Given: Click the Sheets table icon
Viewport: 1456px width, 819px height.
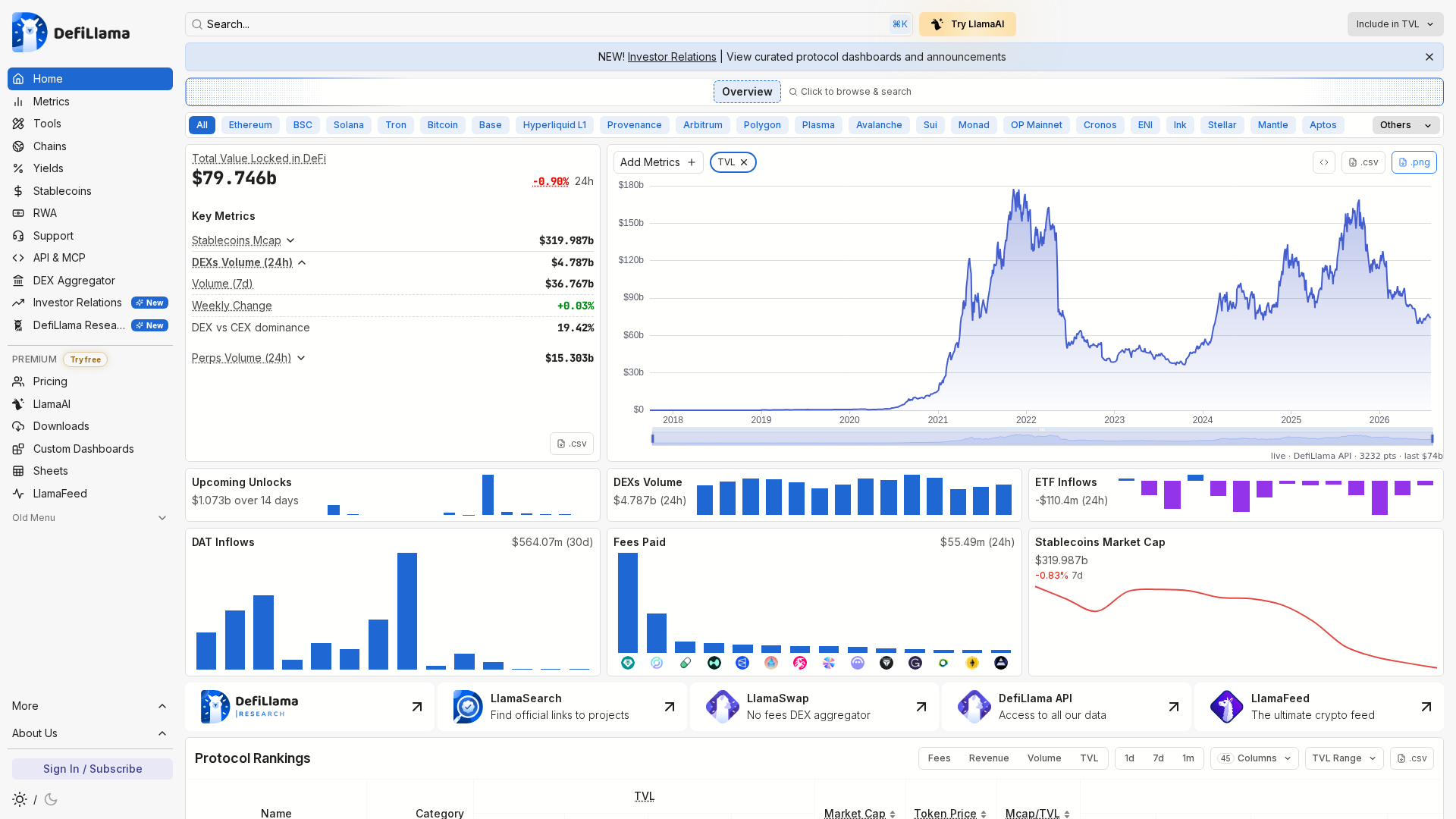Looking at the screenshot, I should point(18,471).
